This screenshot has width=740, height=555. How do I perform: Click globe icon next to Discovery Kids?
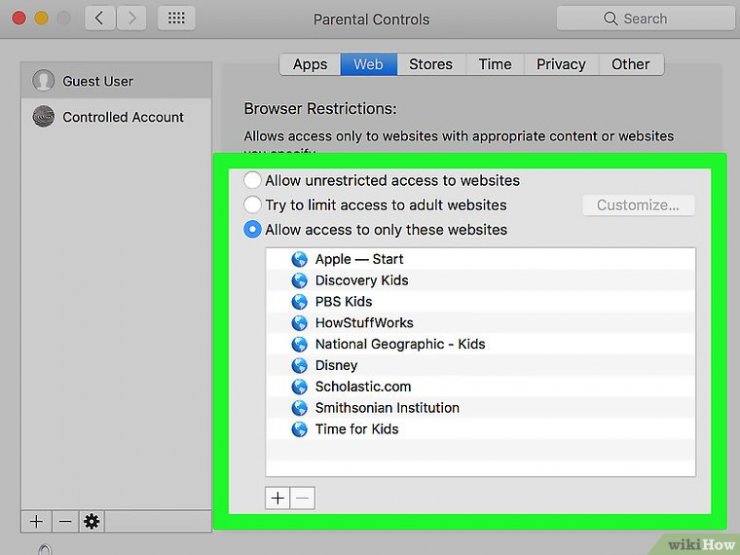pyautogui.click(x=299, y=280)
